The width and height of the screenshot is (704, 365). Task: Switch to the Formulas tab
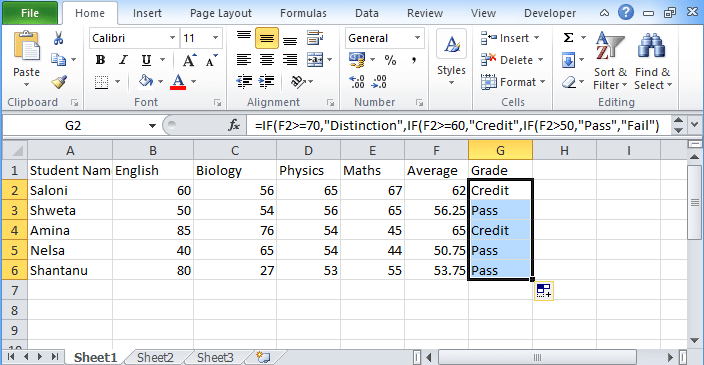coord(303,13)
